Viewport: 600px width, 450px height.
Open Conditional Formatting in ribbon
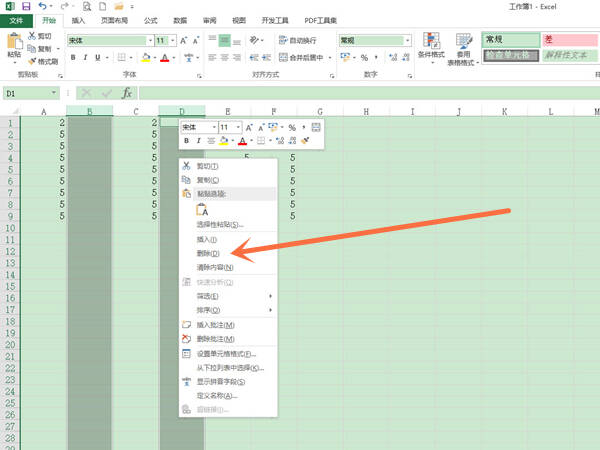pyautogui.click(x=431, y=48)
